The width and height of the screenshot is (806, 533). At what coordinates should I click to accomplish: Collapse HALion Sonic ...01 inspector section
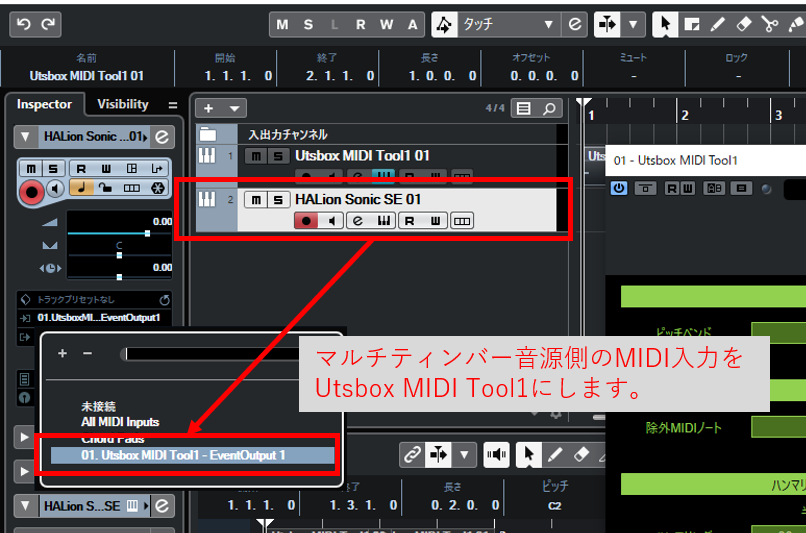pyautogui.click(x=25, y=137)
